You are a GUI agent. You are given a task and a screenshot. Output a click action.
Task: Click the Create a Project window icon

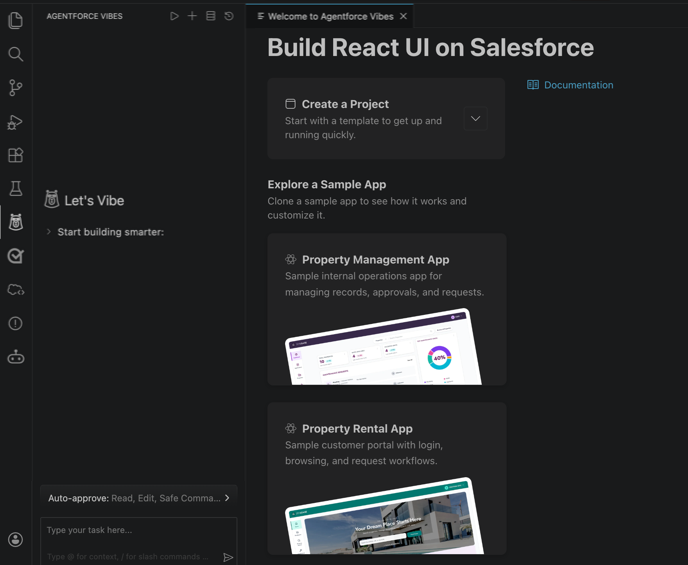coord(290,104)
